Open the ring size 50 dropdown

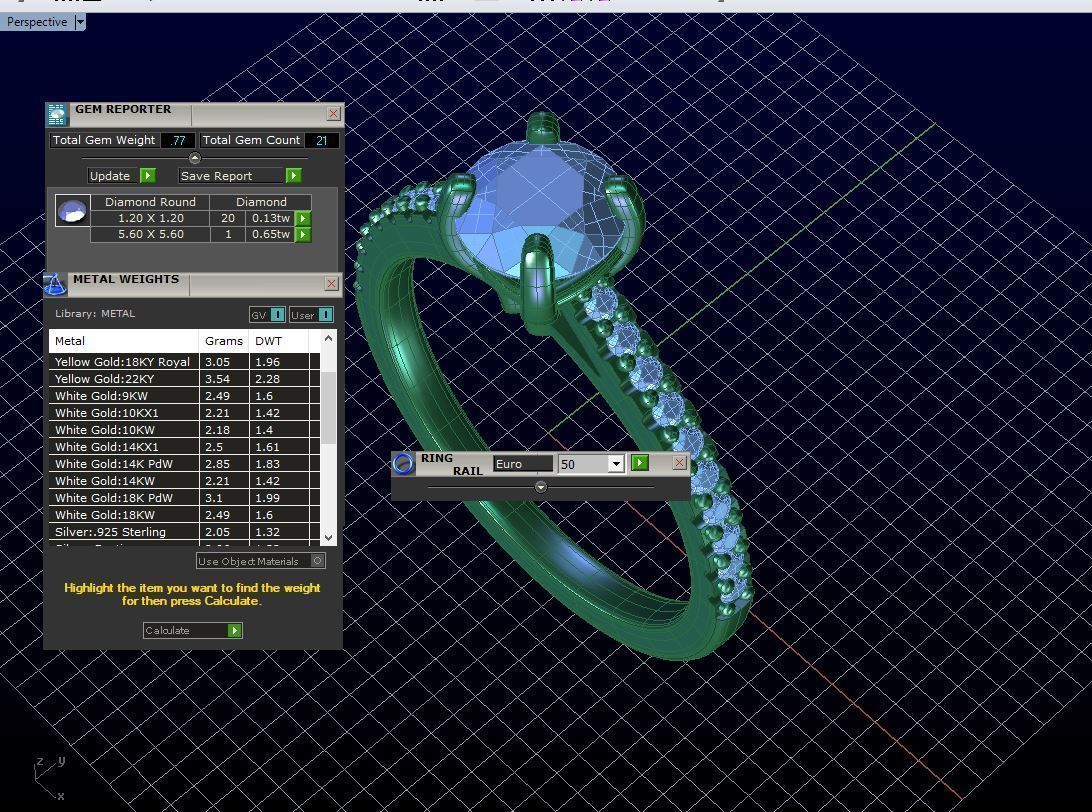(616, 464)
